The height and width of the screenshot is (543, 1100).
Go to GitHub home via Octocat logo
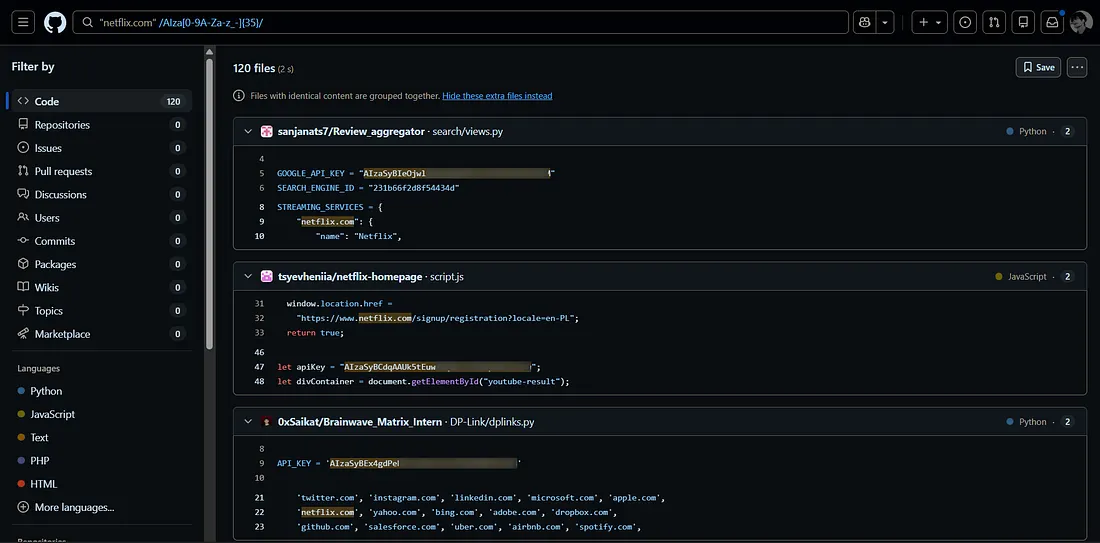coord(55,22)
